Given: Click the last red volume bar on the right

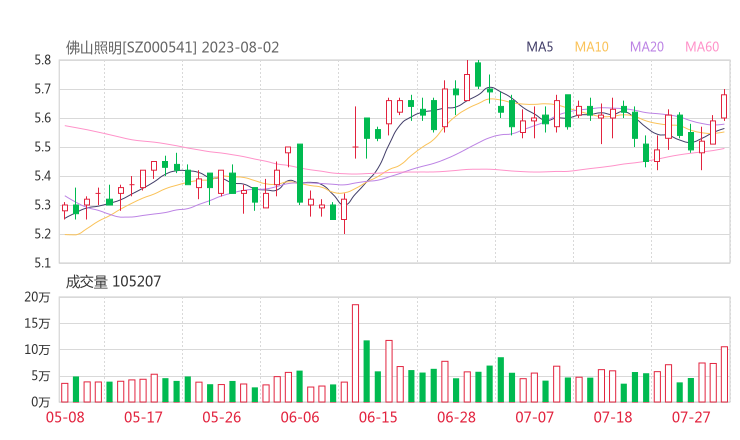Looking at the screenshot, I should tap(724, 374).
